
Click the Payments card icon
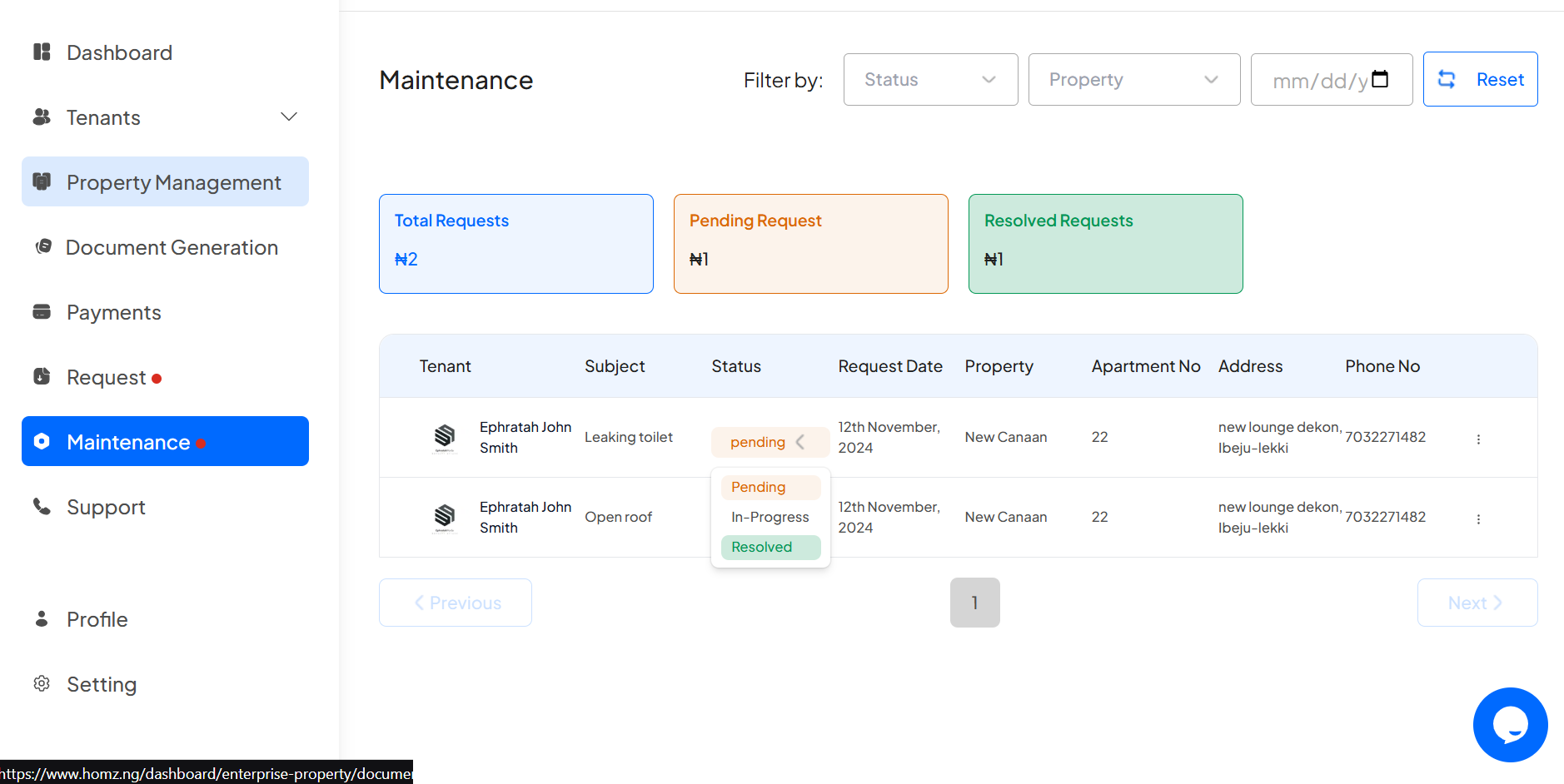[42, 311]
